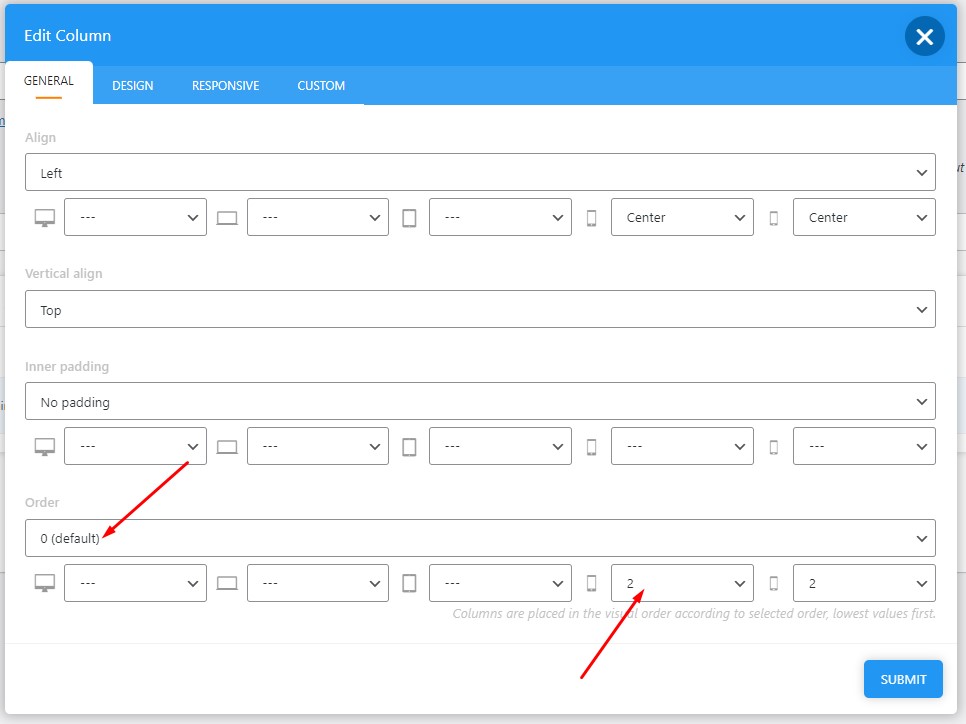Open the CUSTOM tab

coord(321,86)
